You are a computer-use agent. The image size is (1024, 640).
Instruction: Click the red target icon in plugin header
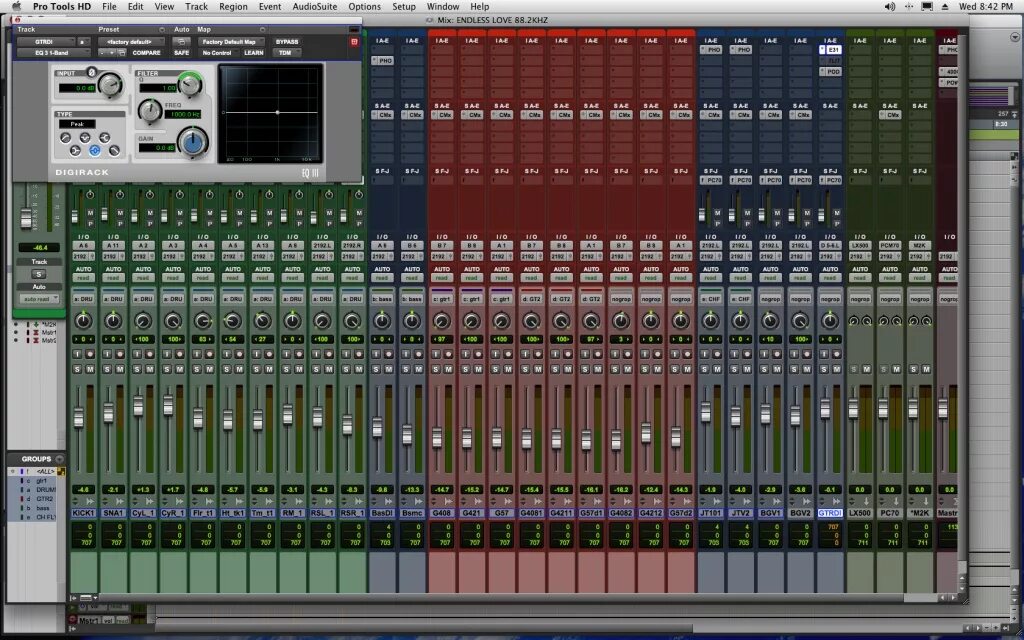coord(355,42)
